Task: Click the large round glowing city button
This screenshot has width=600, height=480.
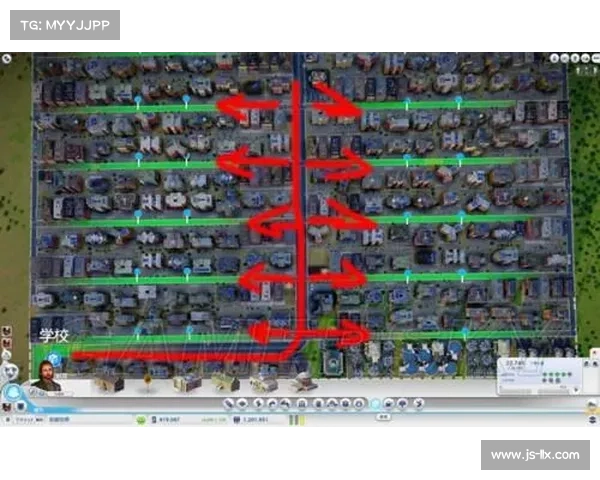Action: [12, 392]
